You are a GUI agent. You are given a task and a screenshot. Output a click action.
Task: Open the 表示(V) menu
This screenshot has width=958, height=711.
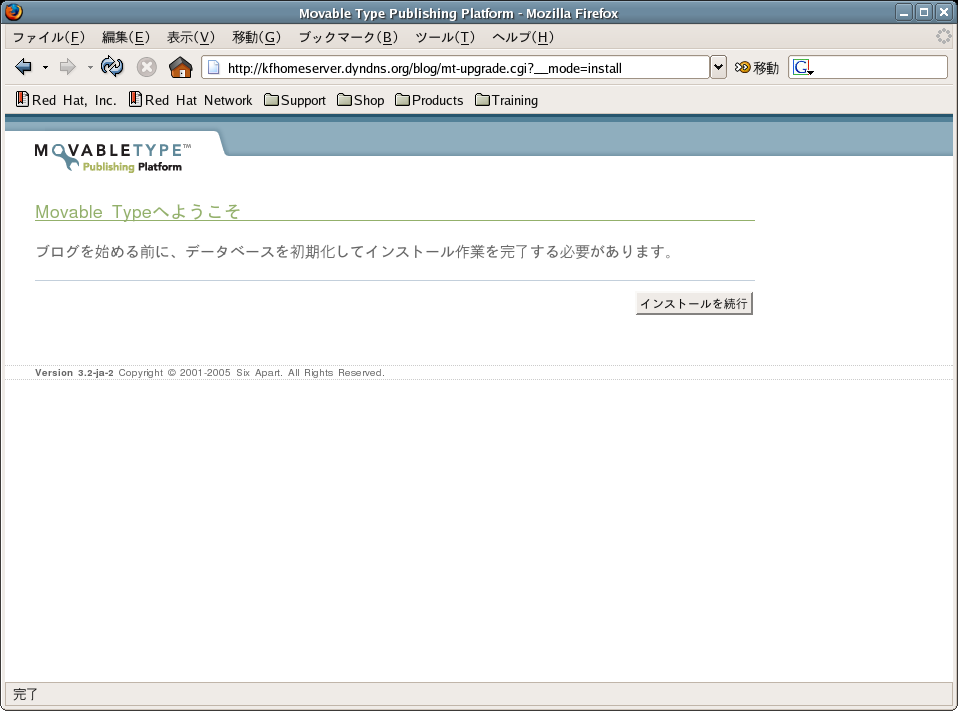[191, 37]
